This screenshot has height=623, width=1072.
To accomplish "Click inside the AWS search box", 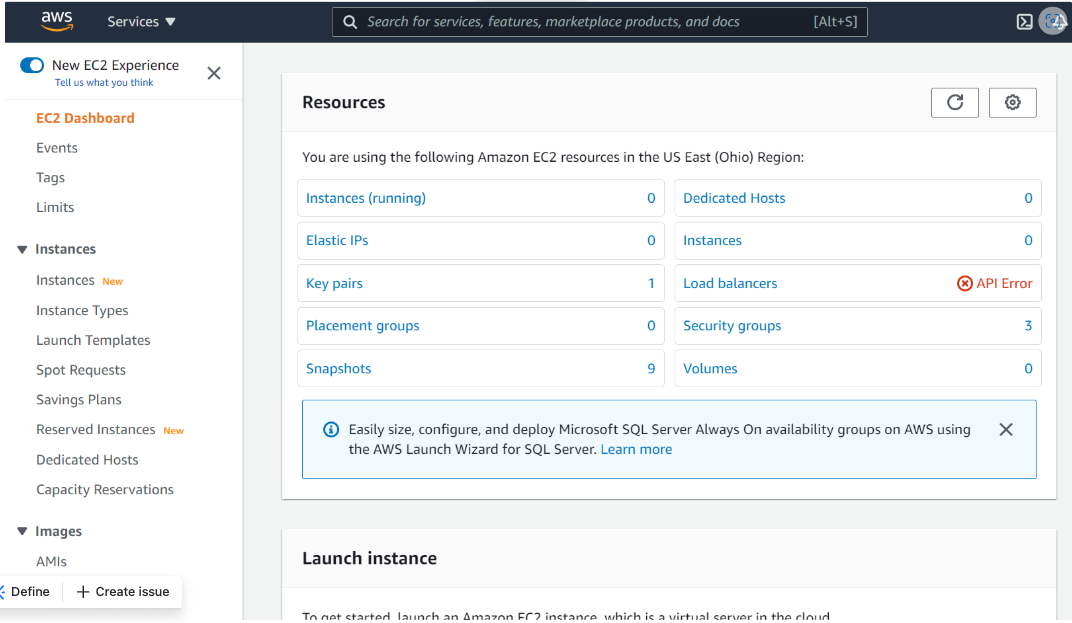I will pos(590,21).
